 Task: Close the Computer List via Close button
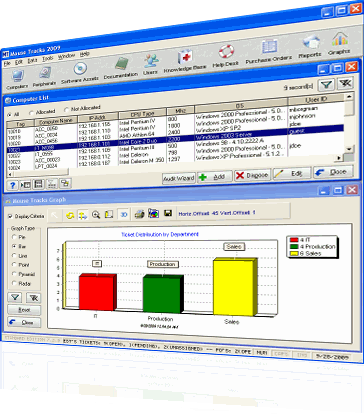coord(333,172)
